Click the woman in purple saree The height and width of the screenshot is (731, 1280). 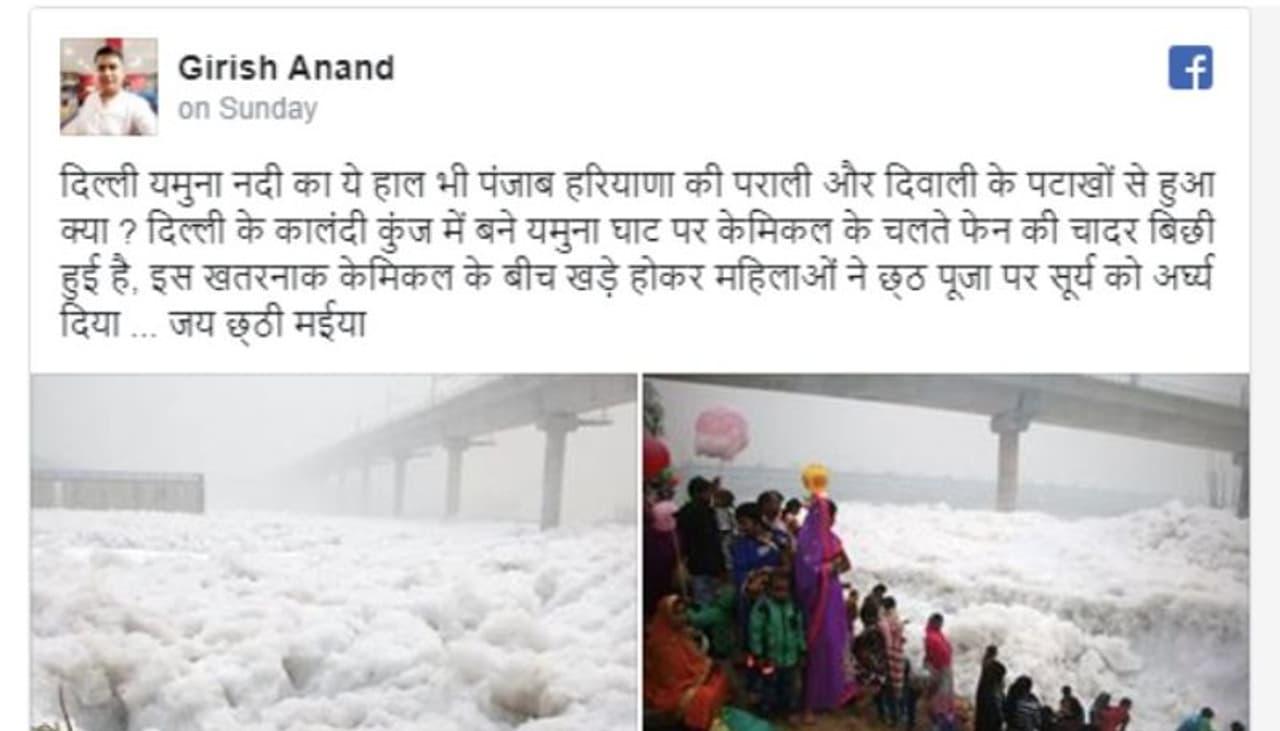click(x=822, y=600)
